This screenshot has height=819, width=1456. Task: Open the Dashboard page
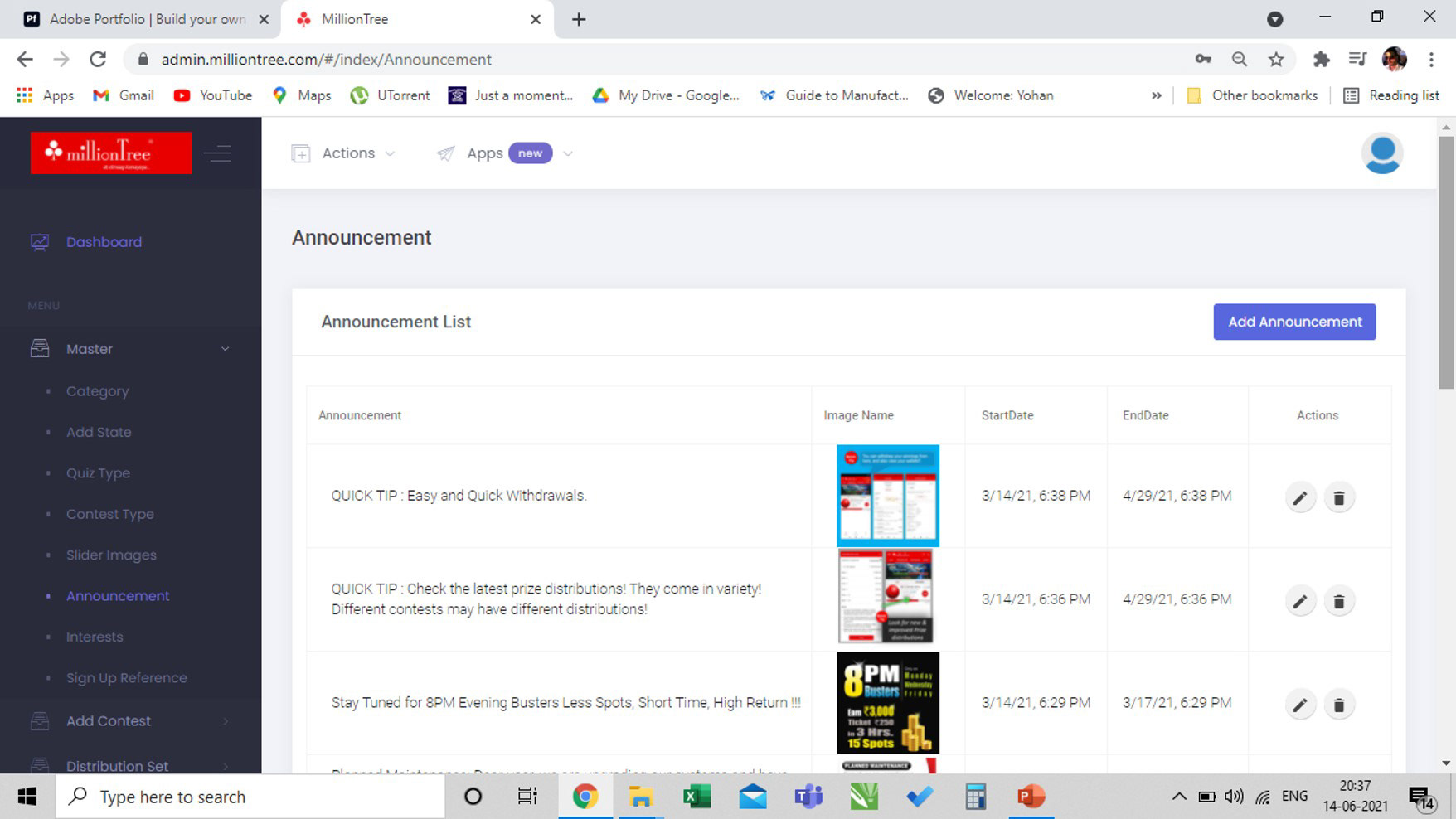point(104,242)
